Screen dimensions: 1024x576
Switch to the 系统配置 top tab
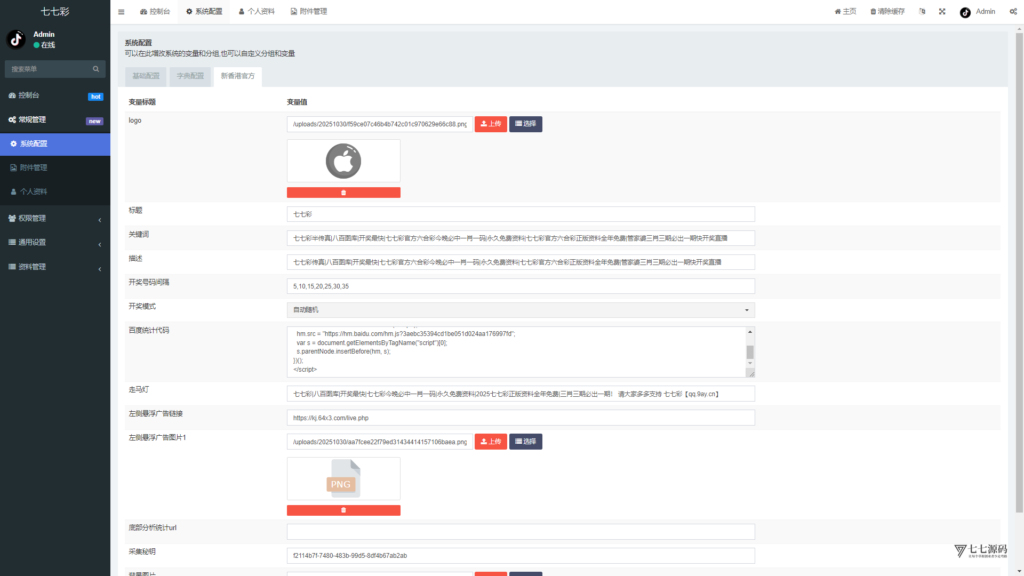pyautogui.click(x=204, y=12)
